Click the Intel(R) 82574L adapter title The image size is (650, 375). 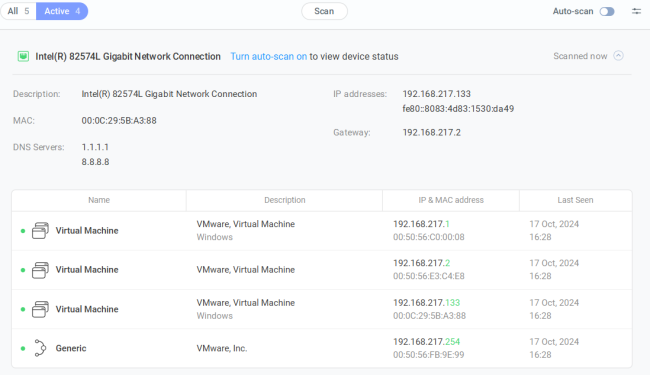(128, 56)
